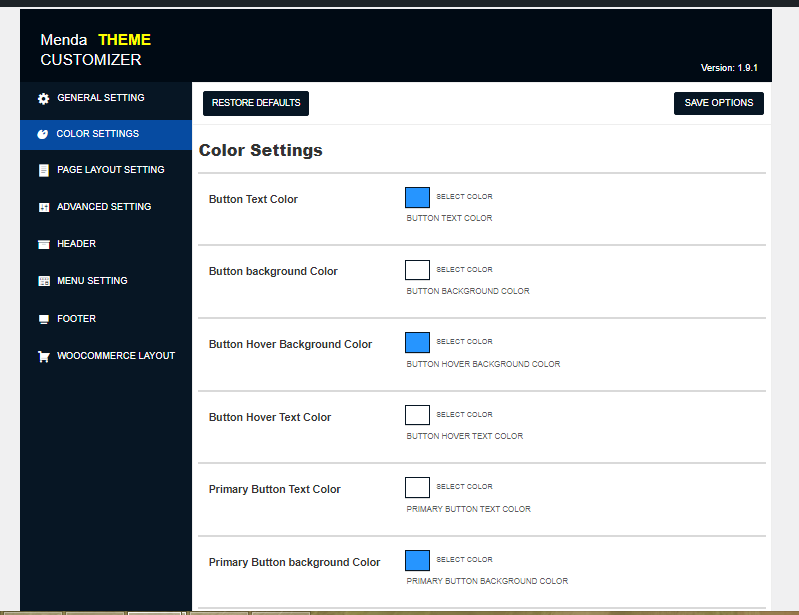Open the Button Hover Text Color swatch
Viewport: 799px width, 615px height.
coord(417,415)
